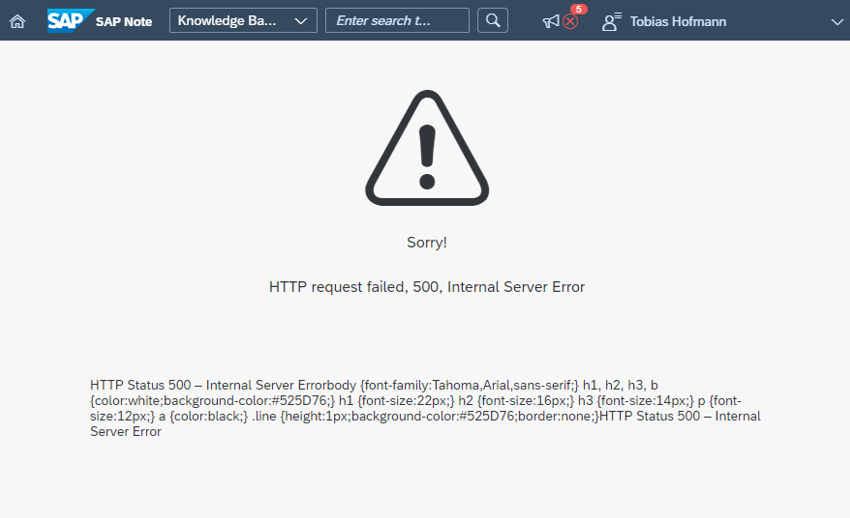Click the HTTP Status 500 details paragraph
This screenshot has width=850, height=518.
pos(426,409)
